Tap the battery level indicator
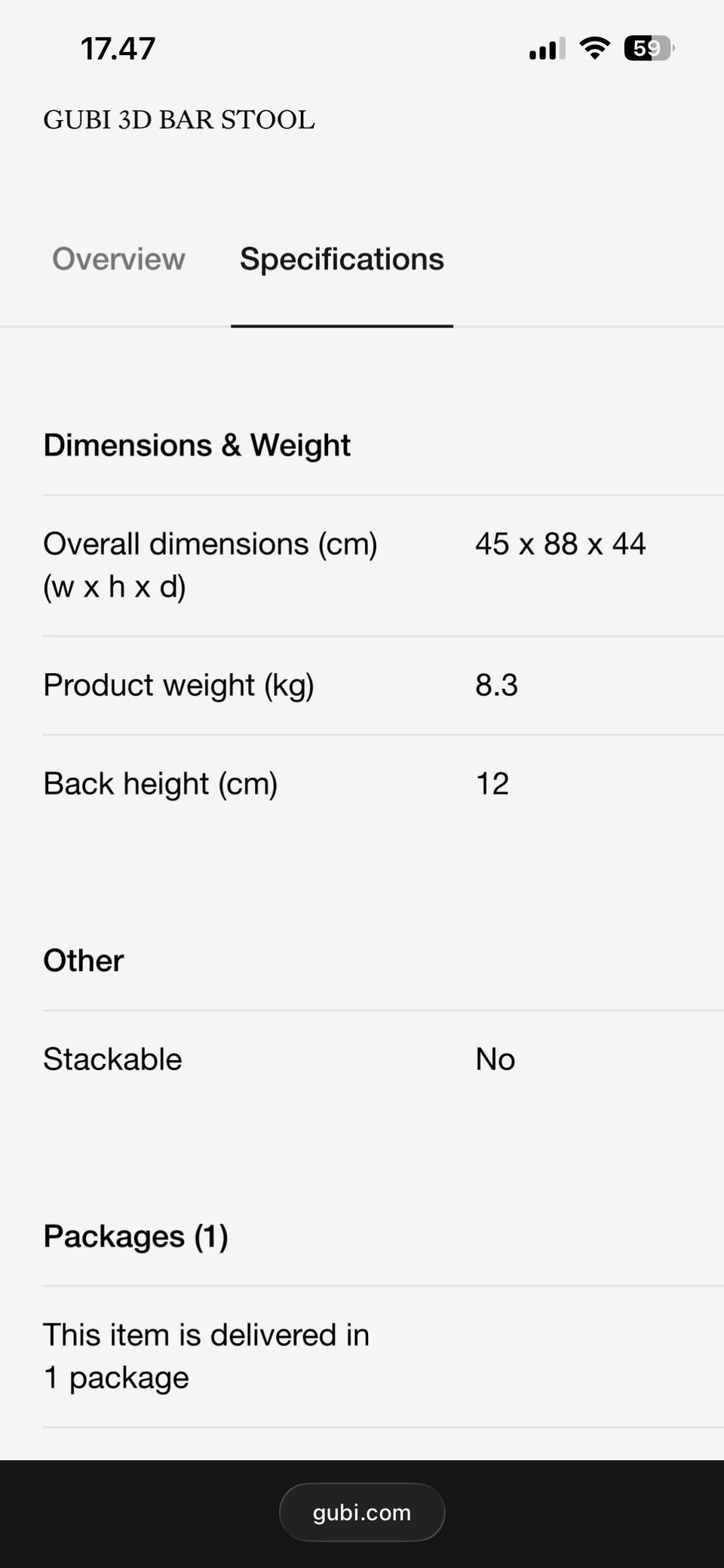The width and height of the screenshot is (724, 1568). [649, 48]
